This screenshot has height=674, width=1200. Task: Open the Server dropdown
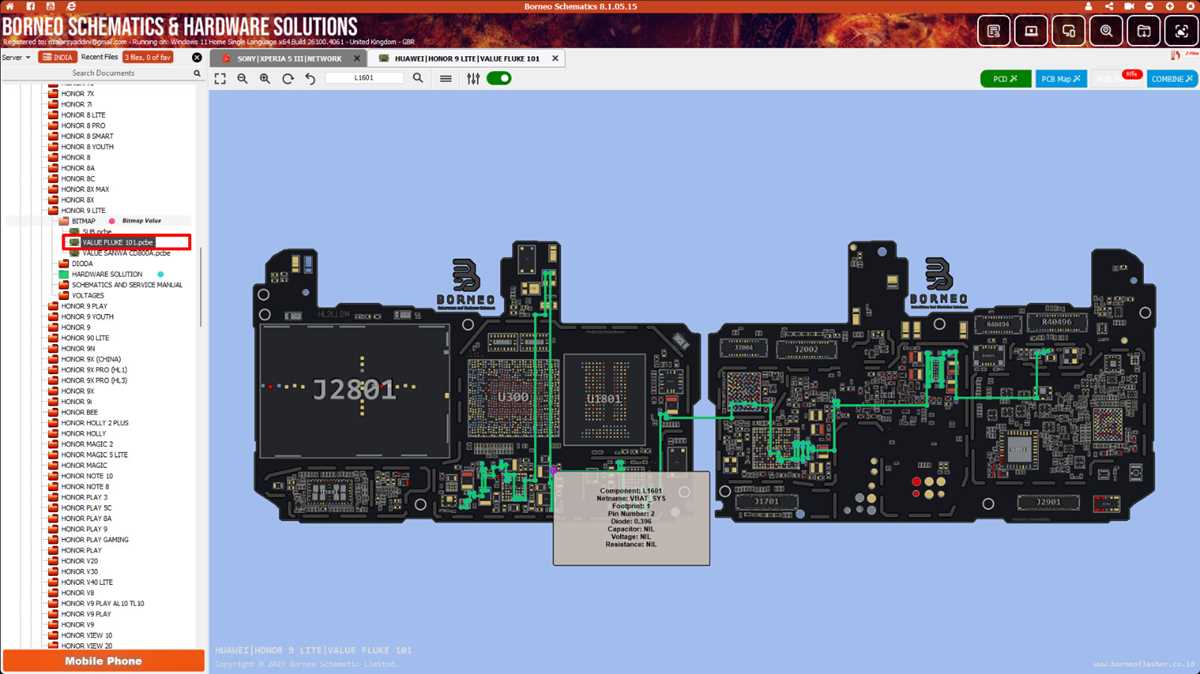point(16,57)
